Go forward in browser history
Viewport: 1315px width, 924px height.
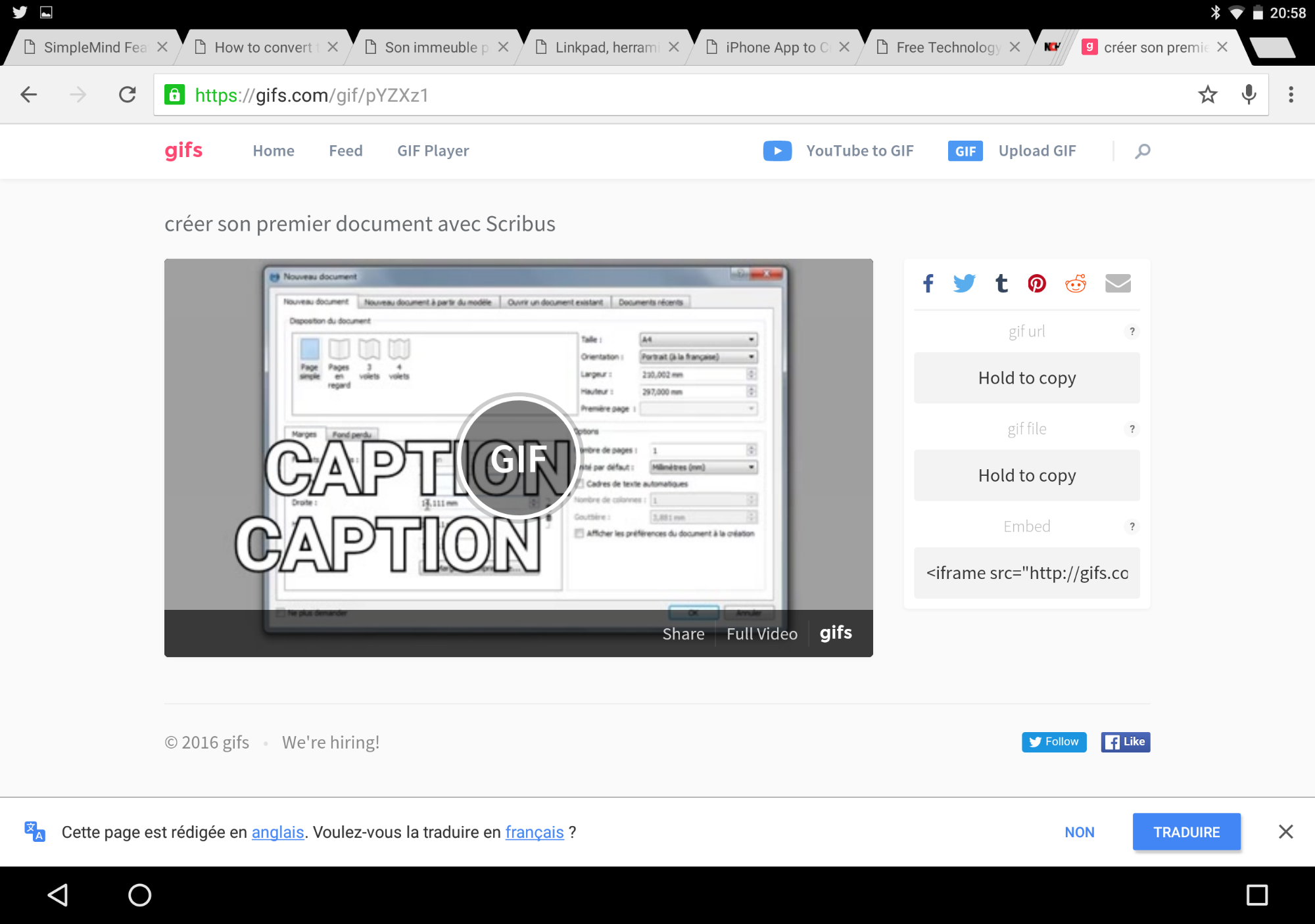click(78, 95)
